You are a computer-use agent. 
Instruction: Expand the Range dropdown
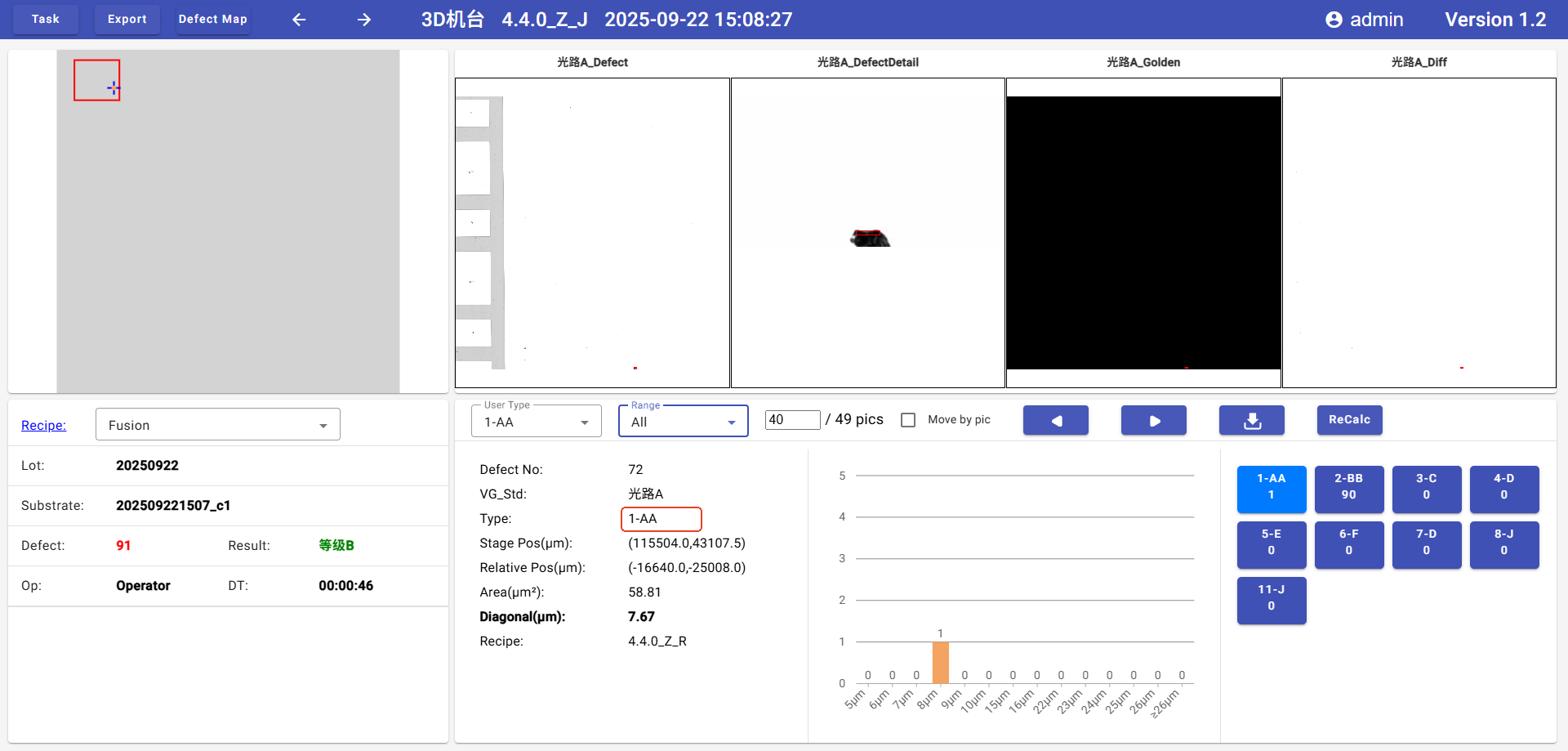tap(683, 422)
